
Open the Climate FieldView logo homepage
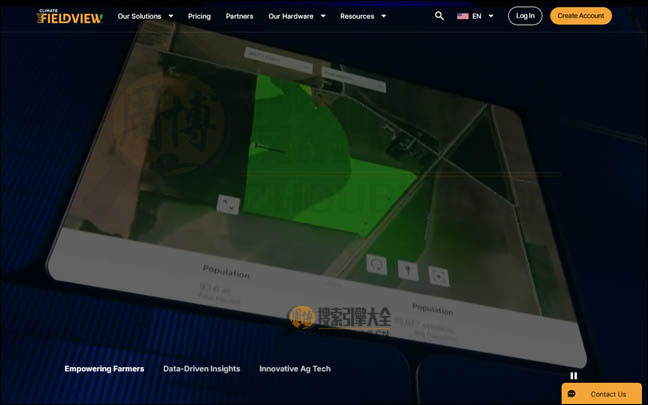point(69,16)
